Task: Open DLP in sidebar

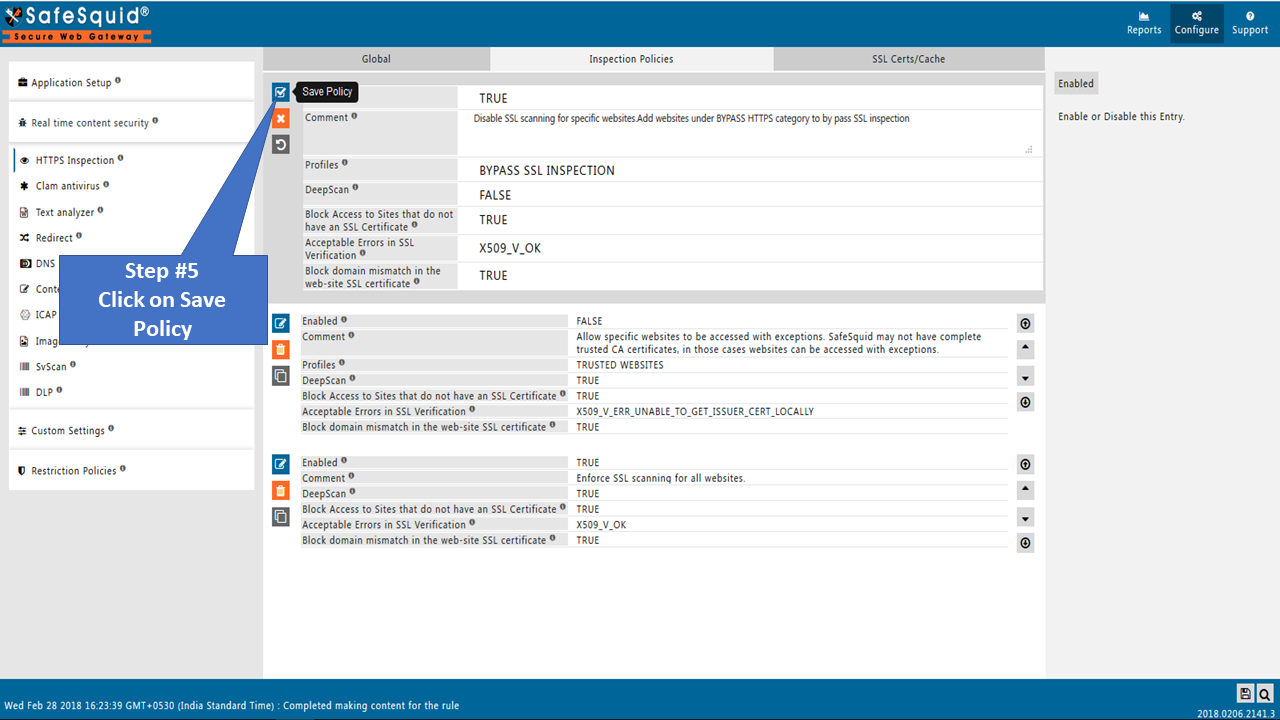Action: [x=45, y=393]
